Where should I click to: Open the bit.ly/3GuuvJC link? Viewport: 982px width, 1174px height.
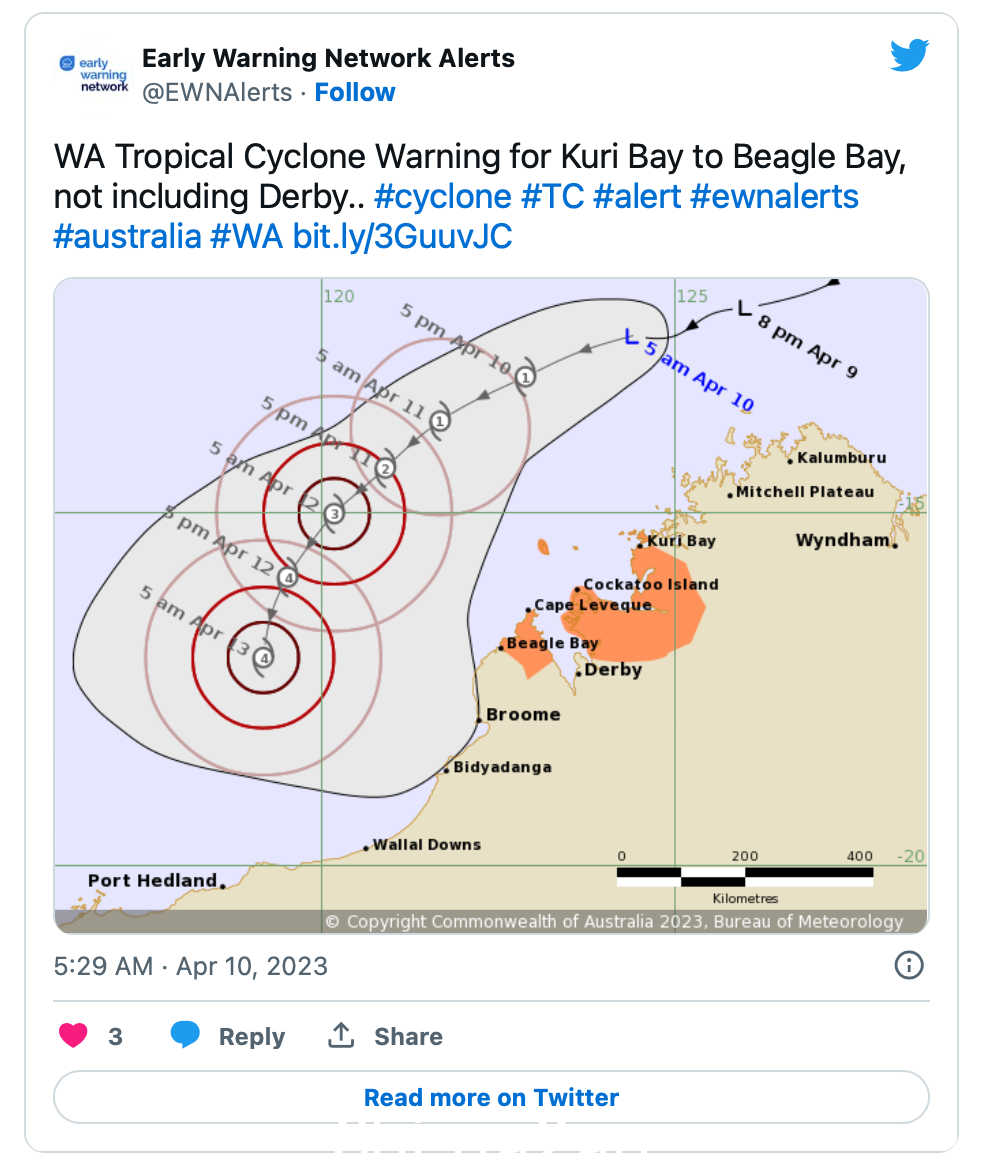[x=403, y=237]
